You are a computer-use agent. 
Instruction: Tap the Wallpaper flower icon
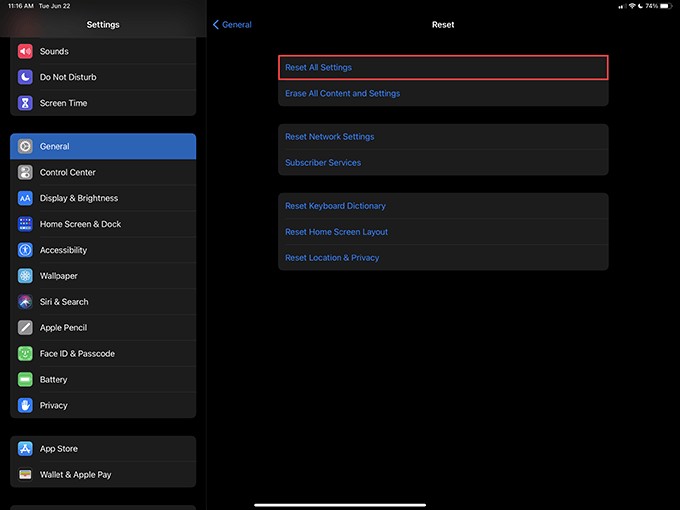pyautogui.click(x=25, y=276)
